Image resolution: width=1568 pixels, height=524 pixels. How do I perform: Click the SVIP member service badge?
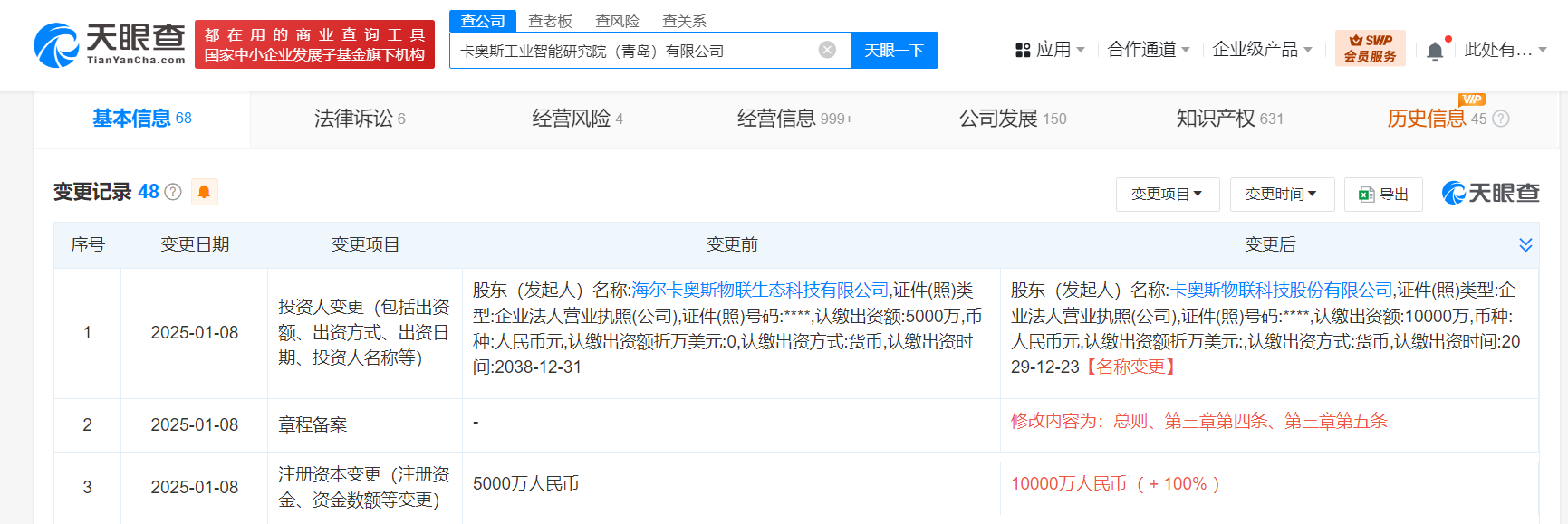point(1370,48)
